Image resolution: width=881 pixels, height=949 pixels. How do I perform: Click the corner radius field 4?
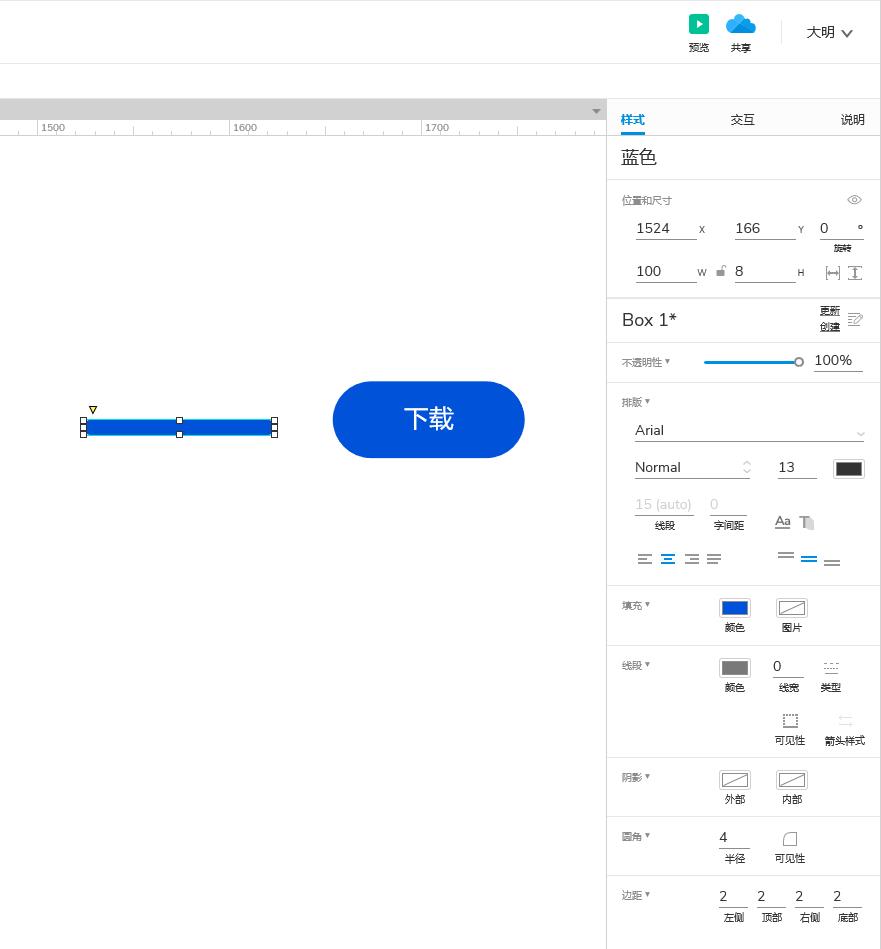[x=734, y=838]
